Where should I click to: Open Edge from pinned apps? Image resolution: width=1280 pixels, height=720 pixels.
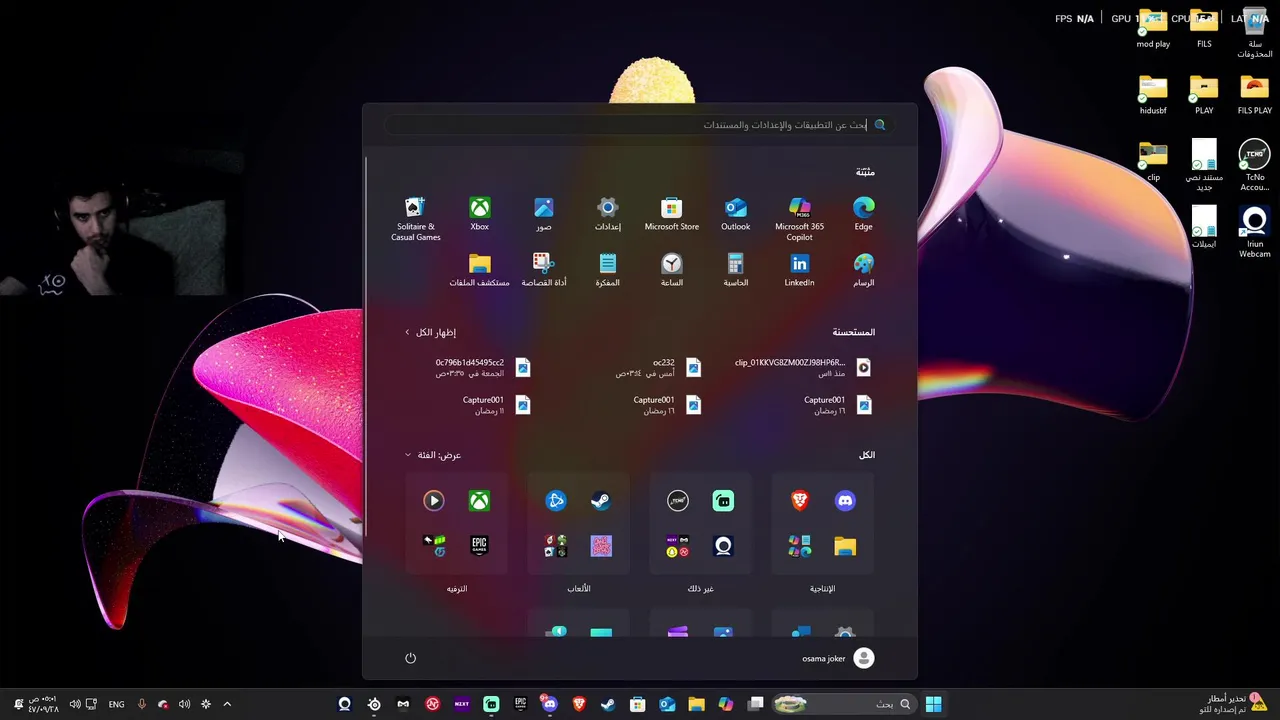(x=863, y=214)
